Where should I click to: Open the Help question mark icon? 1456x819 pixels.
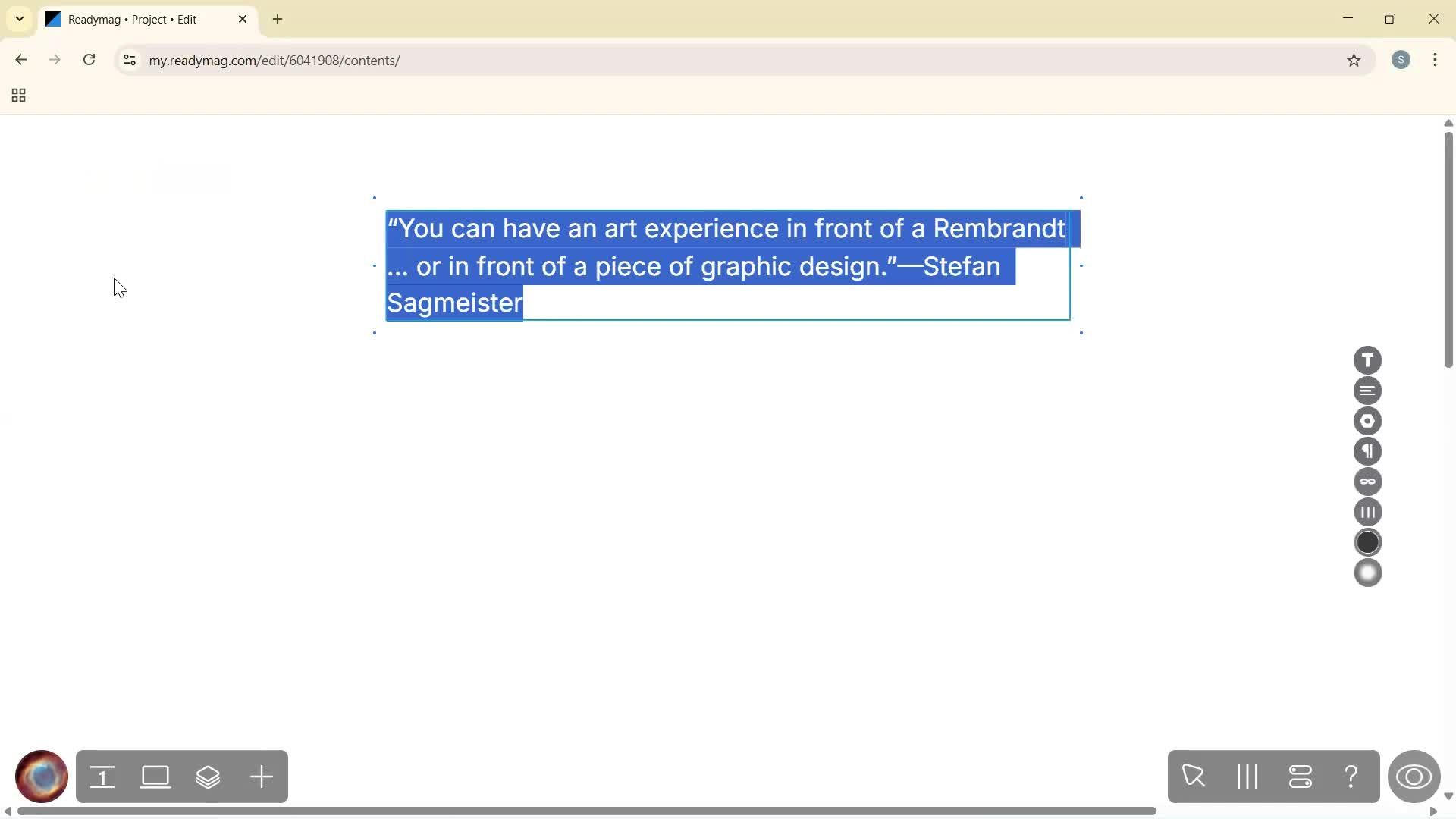(1351, 777)
